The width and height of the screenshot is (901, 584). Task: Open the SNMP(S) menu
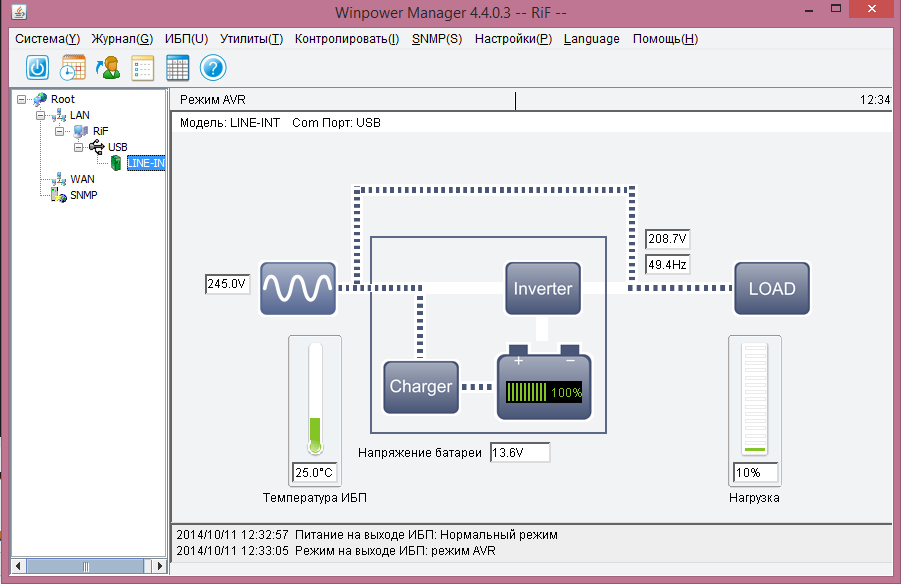click(x=437, y=39)
